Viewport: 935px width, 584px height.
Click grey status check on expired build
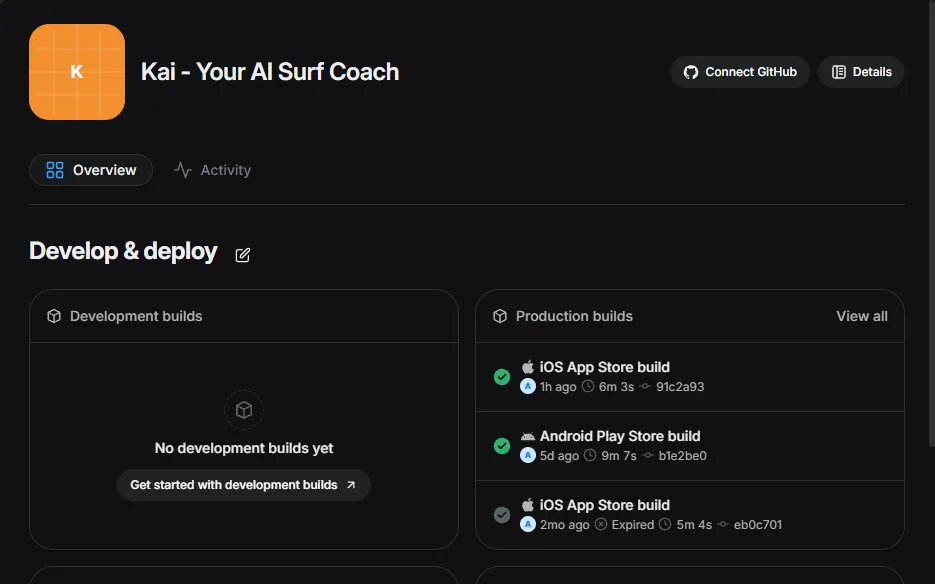coord(502,515)
